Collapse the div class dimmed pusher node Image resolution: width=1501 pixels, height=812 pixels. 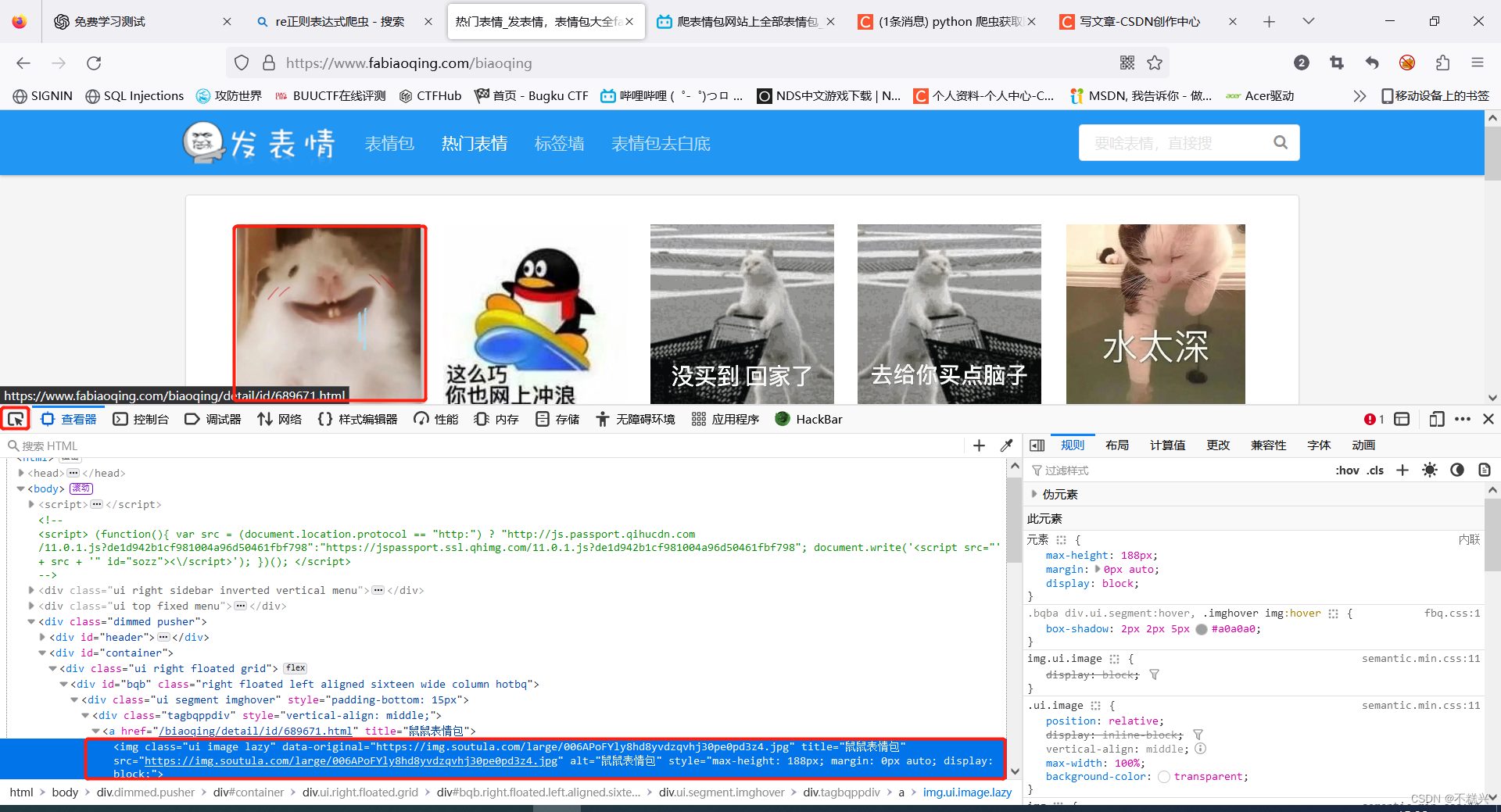click(31, 621)
